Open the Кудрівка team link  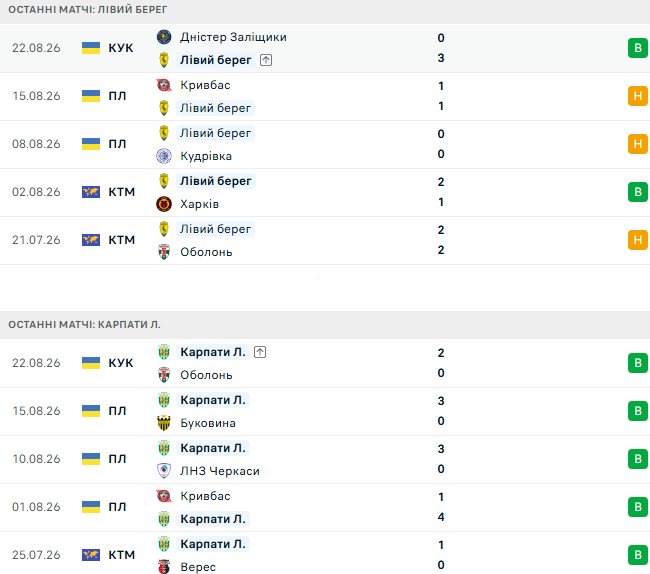(x=206, y=156)
